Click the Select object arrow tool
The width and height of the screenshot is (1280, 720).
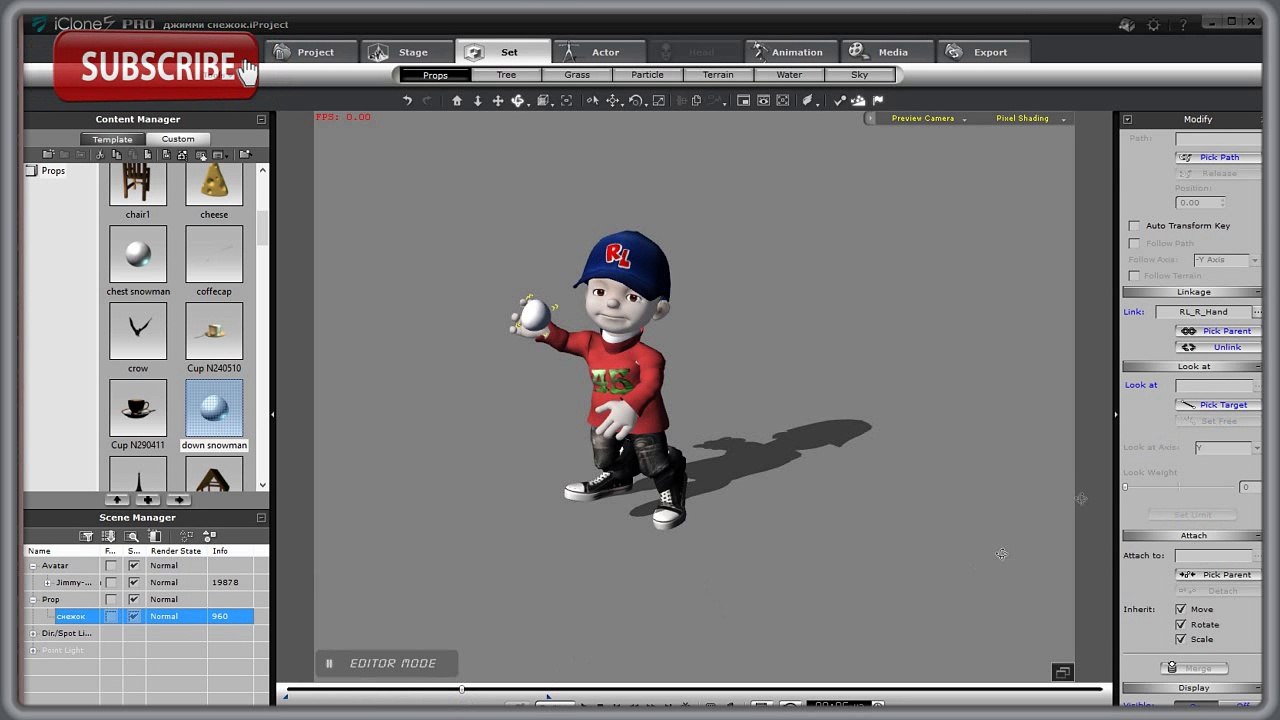coord(592,100)
